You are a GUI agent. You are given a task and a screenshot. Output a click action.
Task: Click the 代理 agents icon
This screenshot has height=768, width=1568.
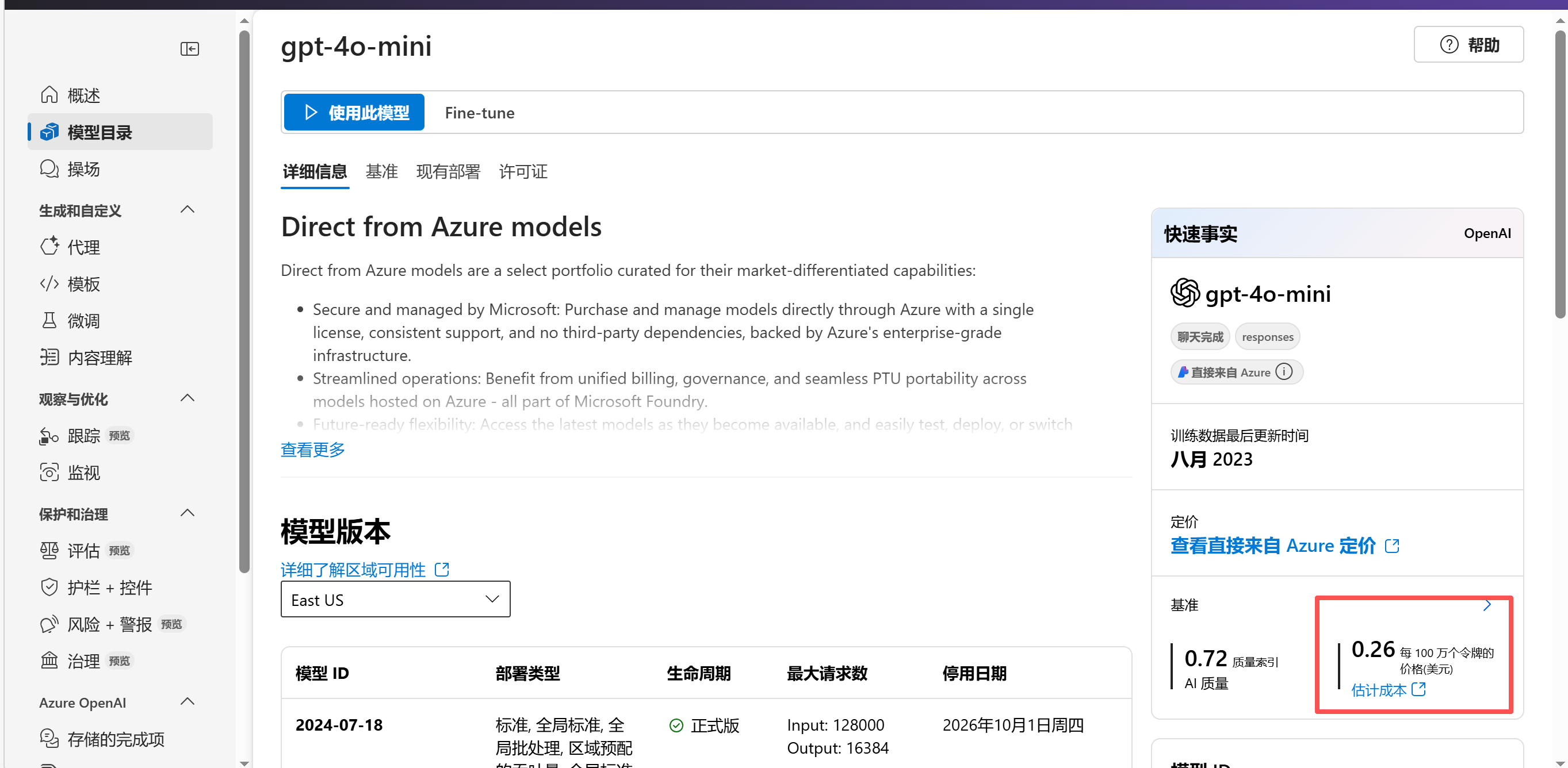(x=49, y=247)
